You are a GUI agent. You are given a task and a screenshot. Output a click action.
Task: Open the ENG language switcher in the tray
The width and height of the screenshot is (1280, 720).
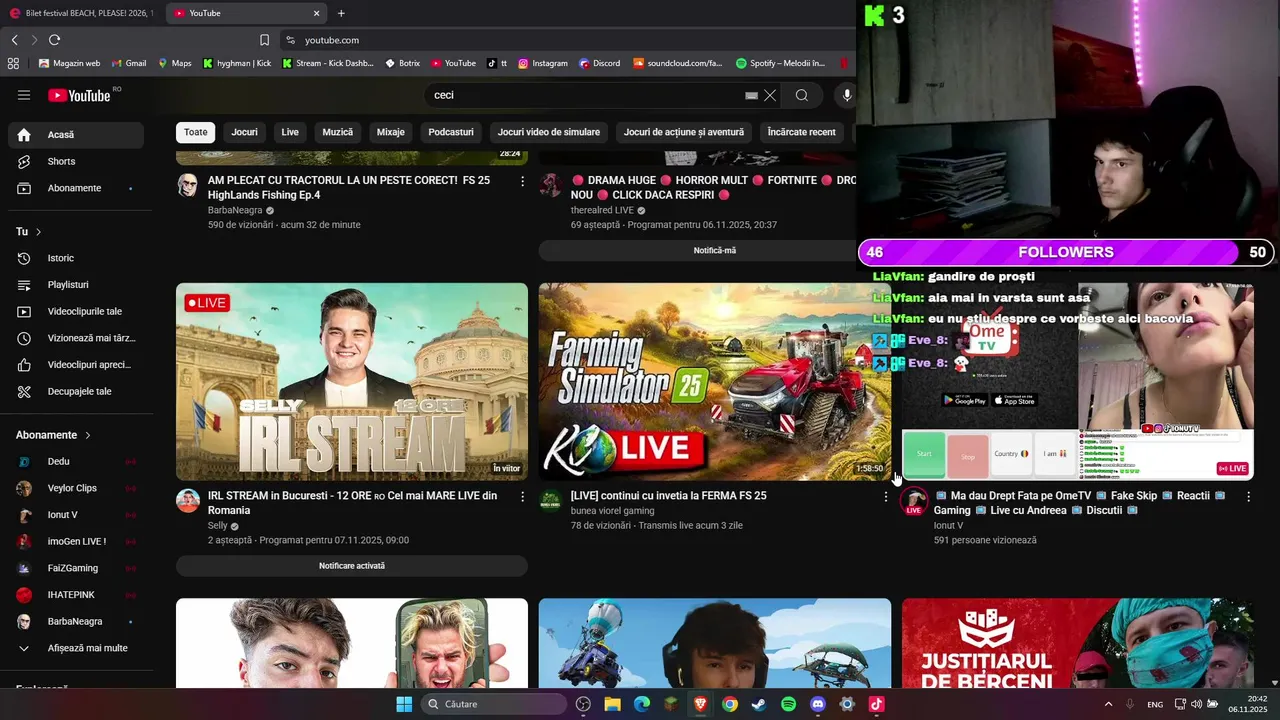point(1155,704)
